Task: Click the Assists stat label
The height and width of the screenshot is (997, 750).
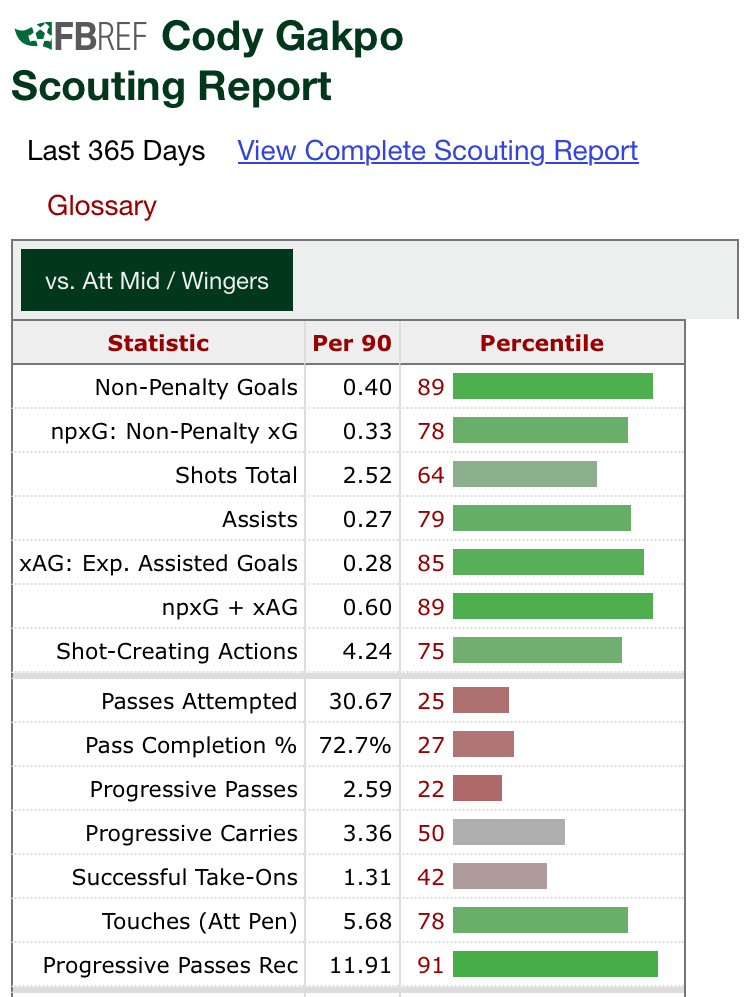Action: pos(260,519)
